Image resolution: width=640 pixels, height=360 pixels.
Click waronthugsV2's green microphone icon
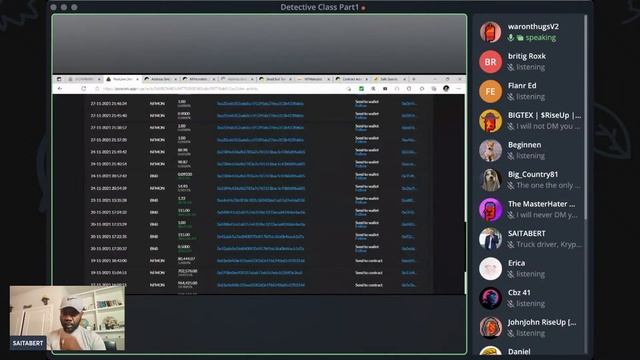click(x=511, y=38)
